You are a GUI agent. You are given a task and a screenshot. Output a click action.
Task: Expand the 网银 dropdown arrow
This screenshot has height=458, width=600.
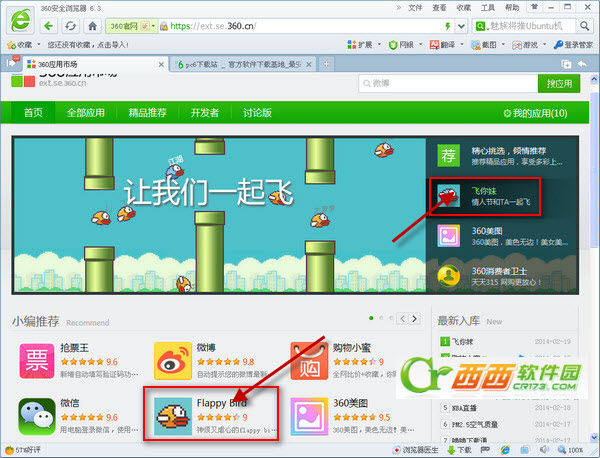(421, 45)
